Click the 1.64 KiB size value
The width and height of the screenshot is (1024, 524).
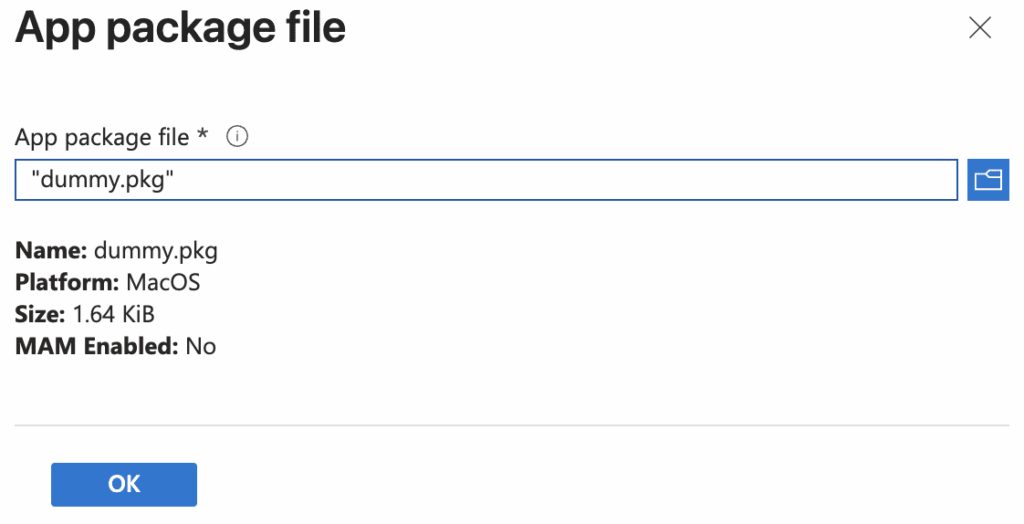coord(113,314)
